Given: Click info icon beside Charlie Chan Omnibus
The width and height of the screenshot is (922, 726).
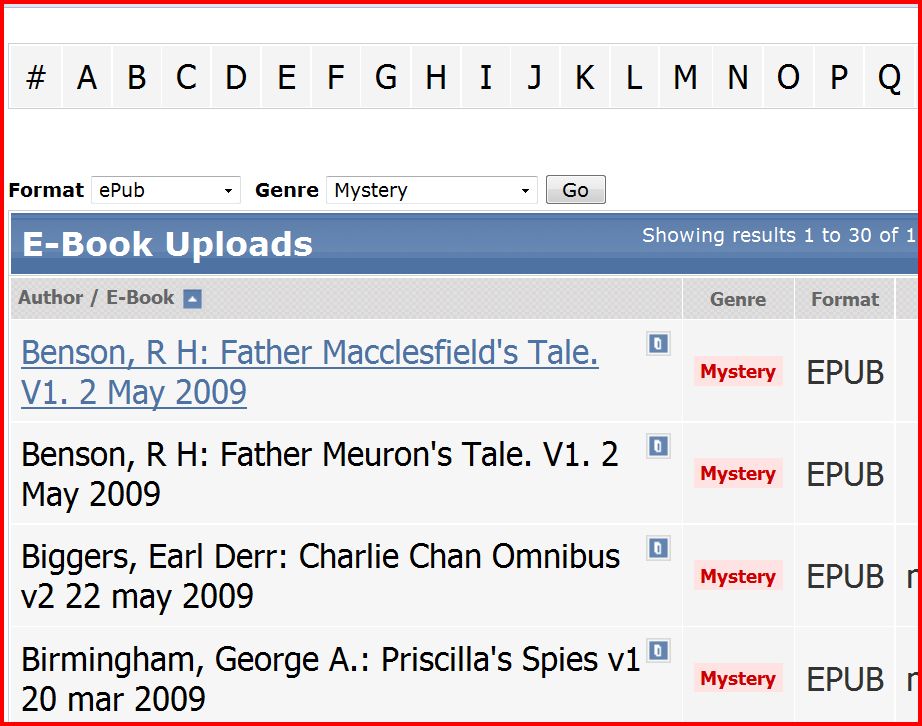Looking at the screenshot, I should click(x=658, y=548).
